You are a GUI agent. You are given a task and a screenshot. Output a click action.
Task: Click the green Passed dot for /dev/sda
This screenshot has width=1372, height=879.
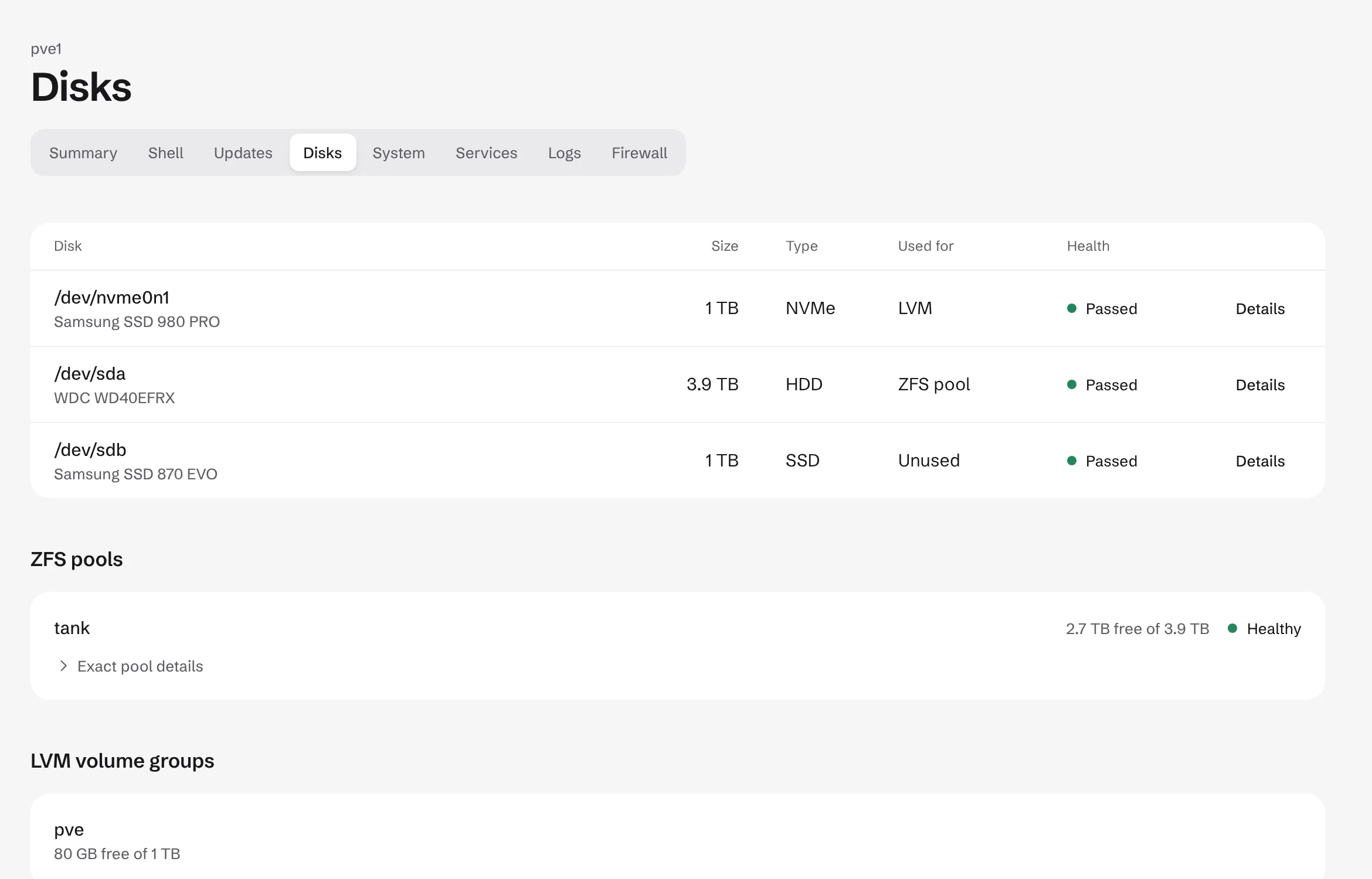1072,384
